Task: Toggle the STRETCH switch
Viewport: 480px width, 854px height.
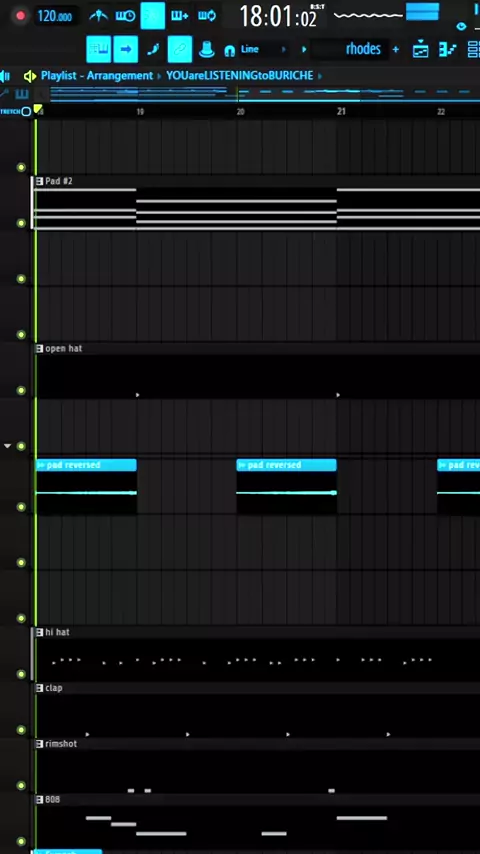Action: coord(26,112)
